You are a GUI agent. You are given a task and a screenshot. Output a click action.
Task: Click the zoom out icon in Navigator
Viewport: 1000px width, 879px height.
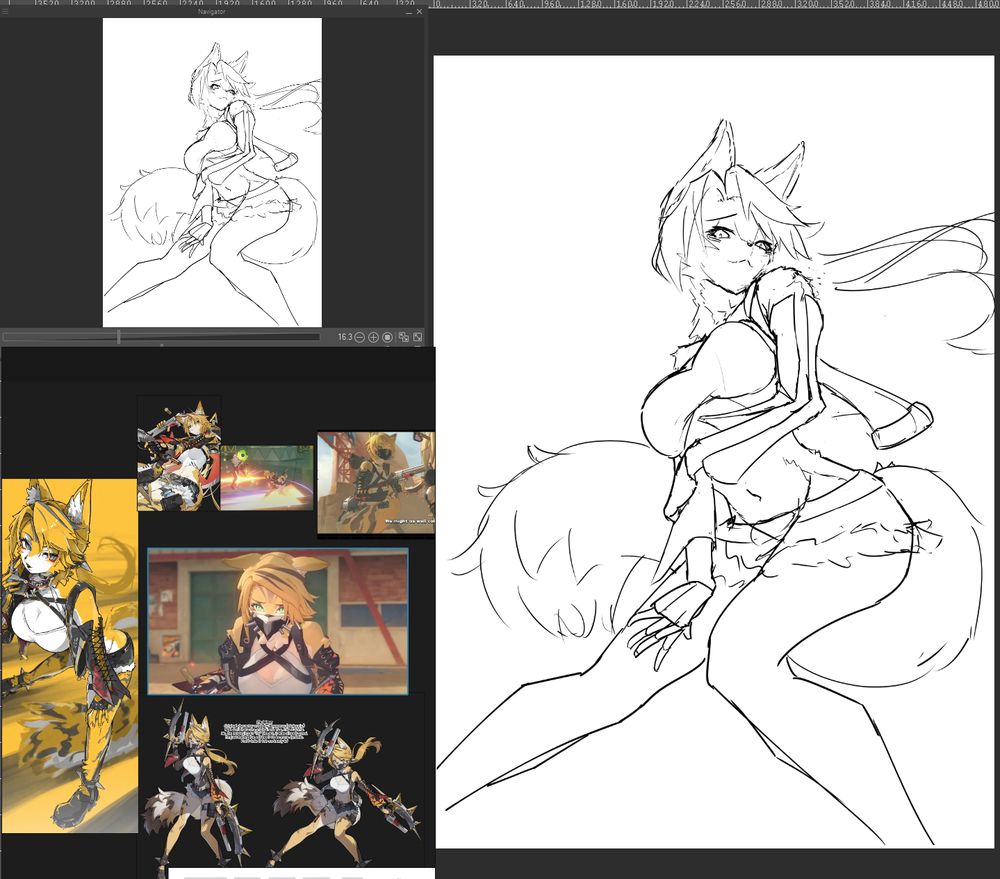coord(360,337)
